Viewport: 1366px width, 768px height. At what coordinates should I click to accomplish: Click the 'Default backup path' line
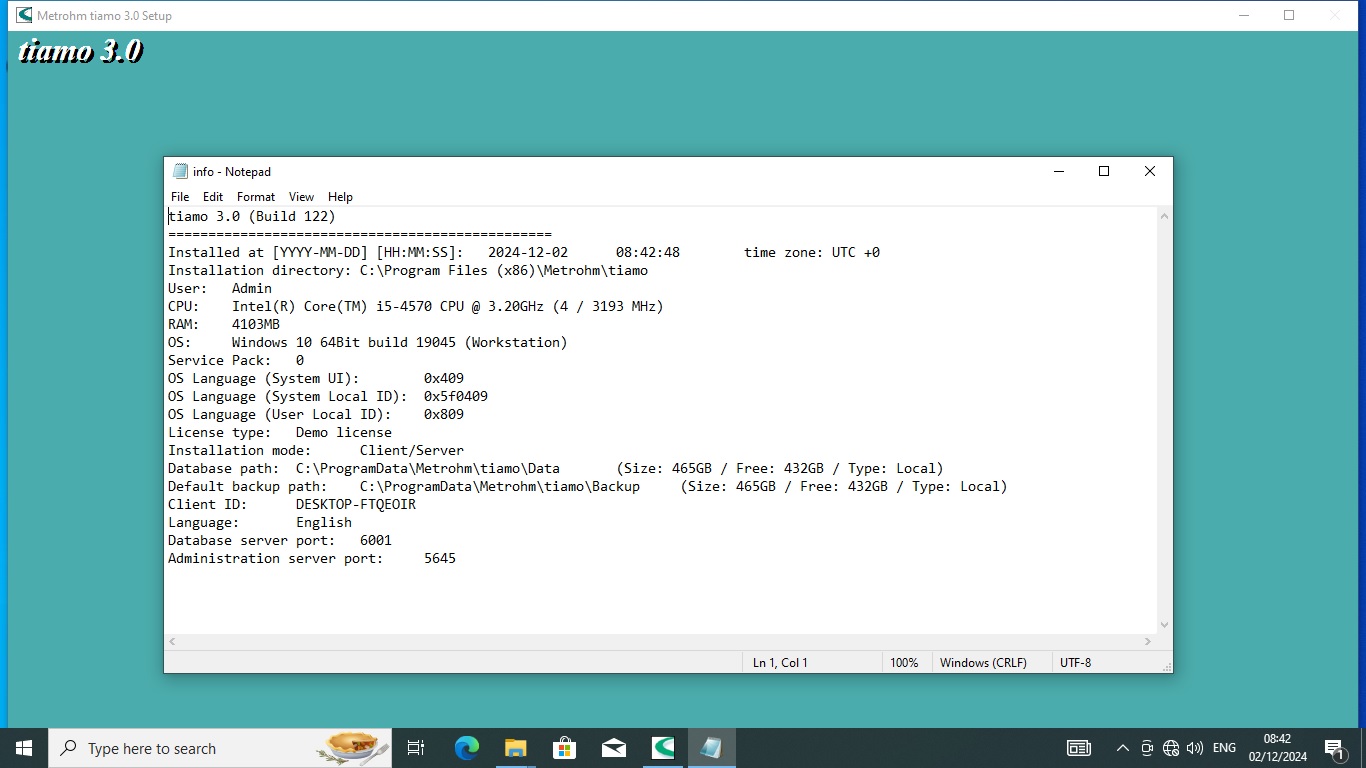click(x=588, y=486)
